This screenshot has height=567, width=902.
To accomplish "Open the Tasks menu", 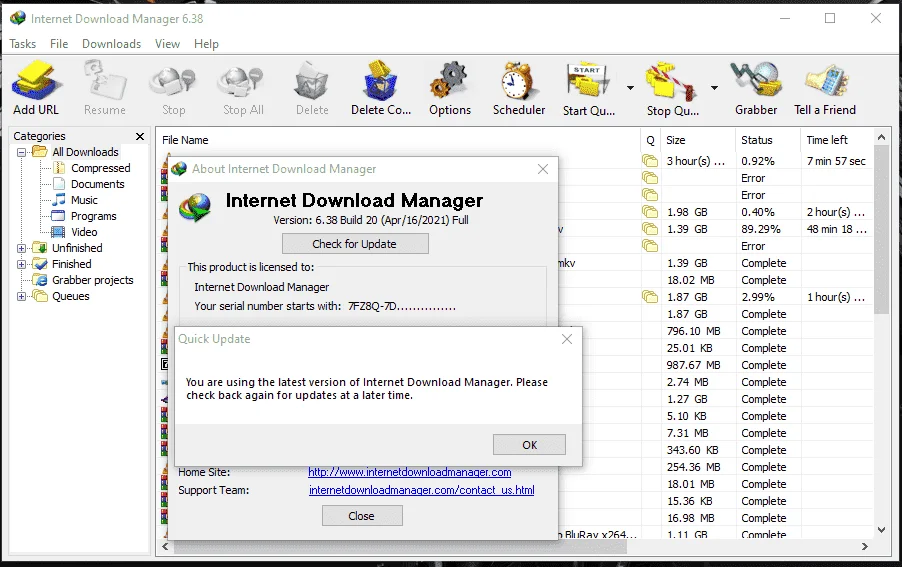I will coord(22,44).
